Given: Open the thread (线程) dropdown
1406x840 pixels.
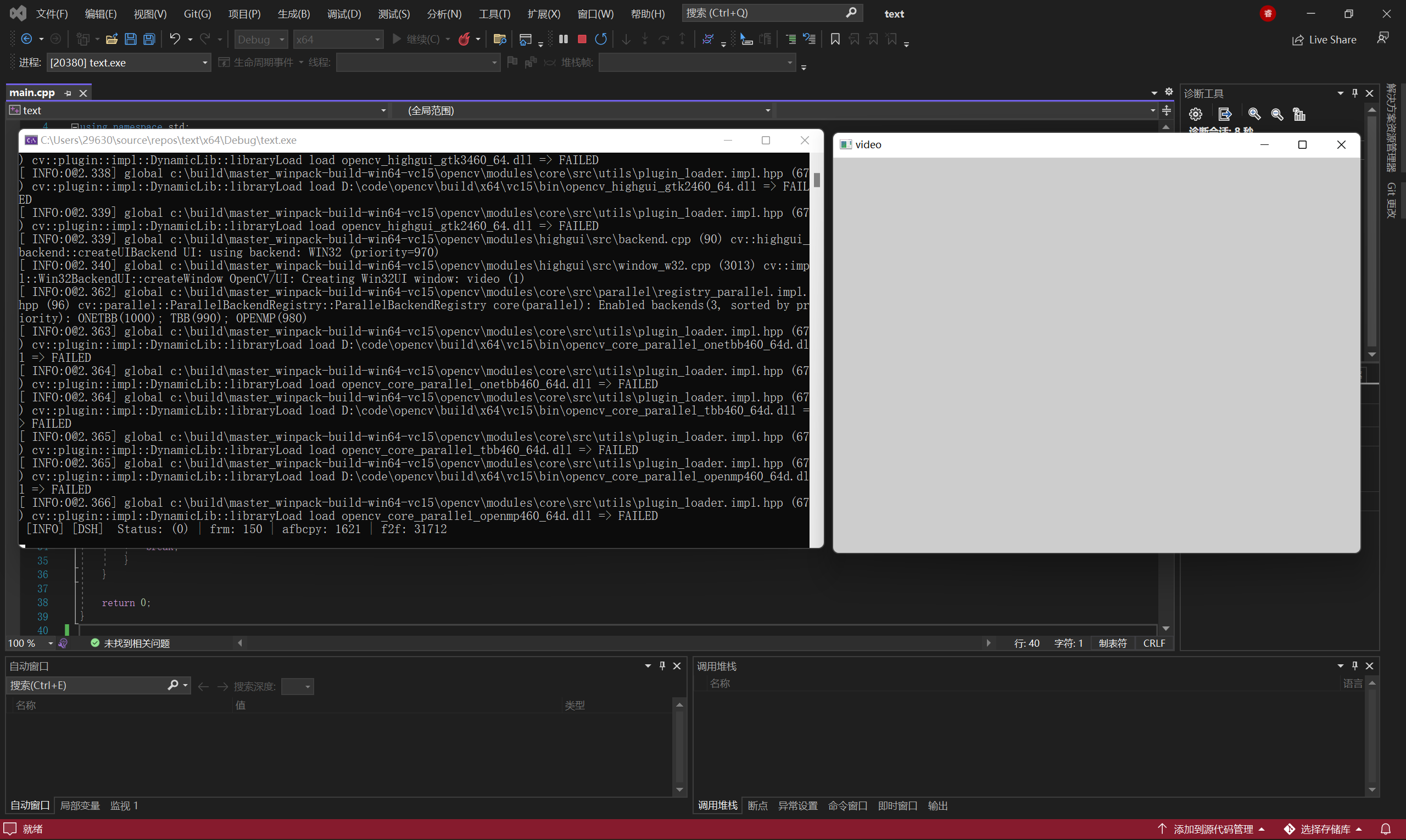Looking at the screenshot, I should tap(418, 62).
